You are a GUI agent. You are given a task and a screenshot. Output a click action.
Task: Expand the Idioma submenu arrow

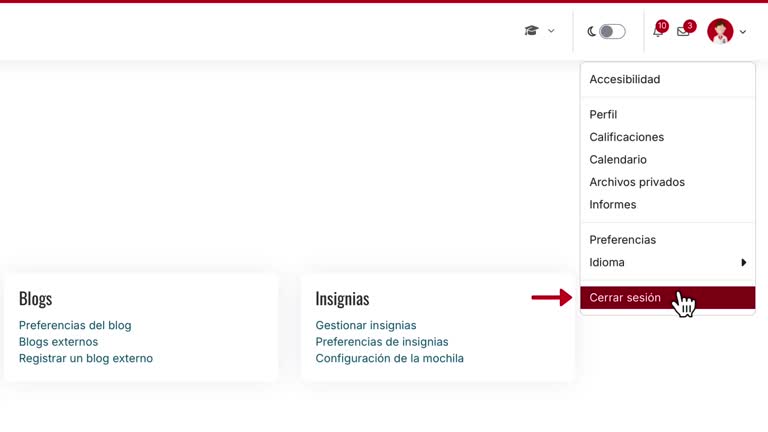point(743,263)
